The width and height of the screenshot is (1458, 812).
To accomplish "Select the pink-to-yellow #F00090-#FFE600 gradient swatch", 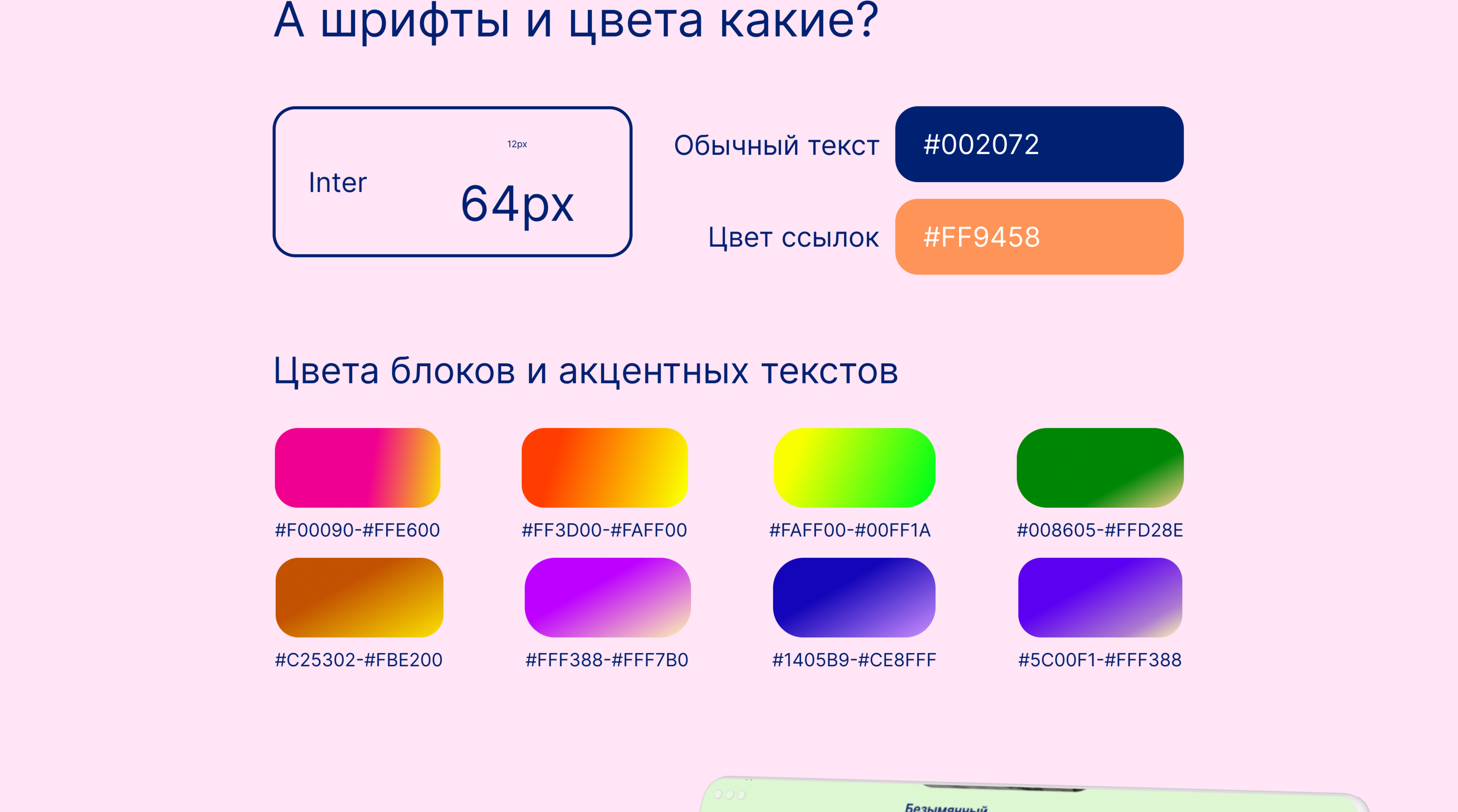I will [357, 467].
